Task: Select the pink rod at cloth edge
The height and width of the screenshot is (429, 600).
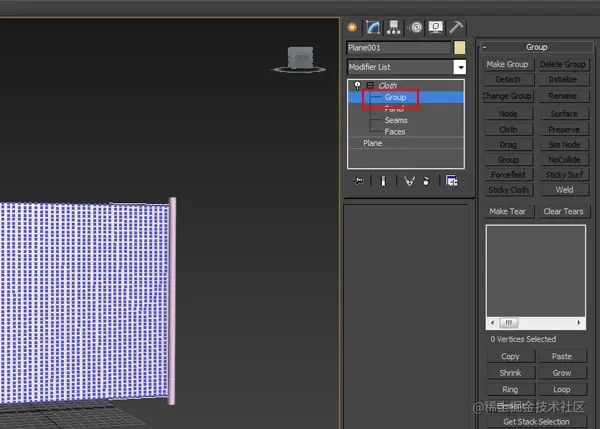Action: pyautogui.click(x=173, y=301)
